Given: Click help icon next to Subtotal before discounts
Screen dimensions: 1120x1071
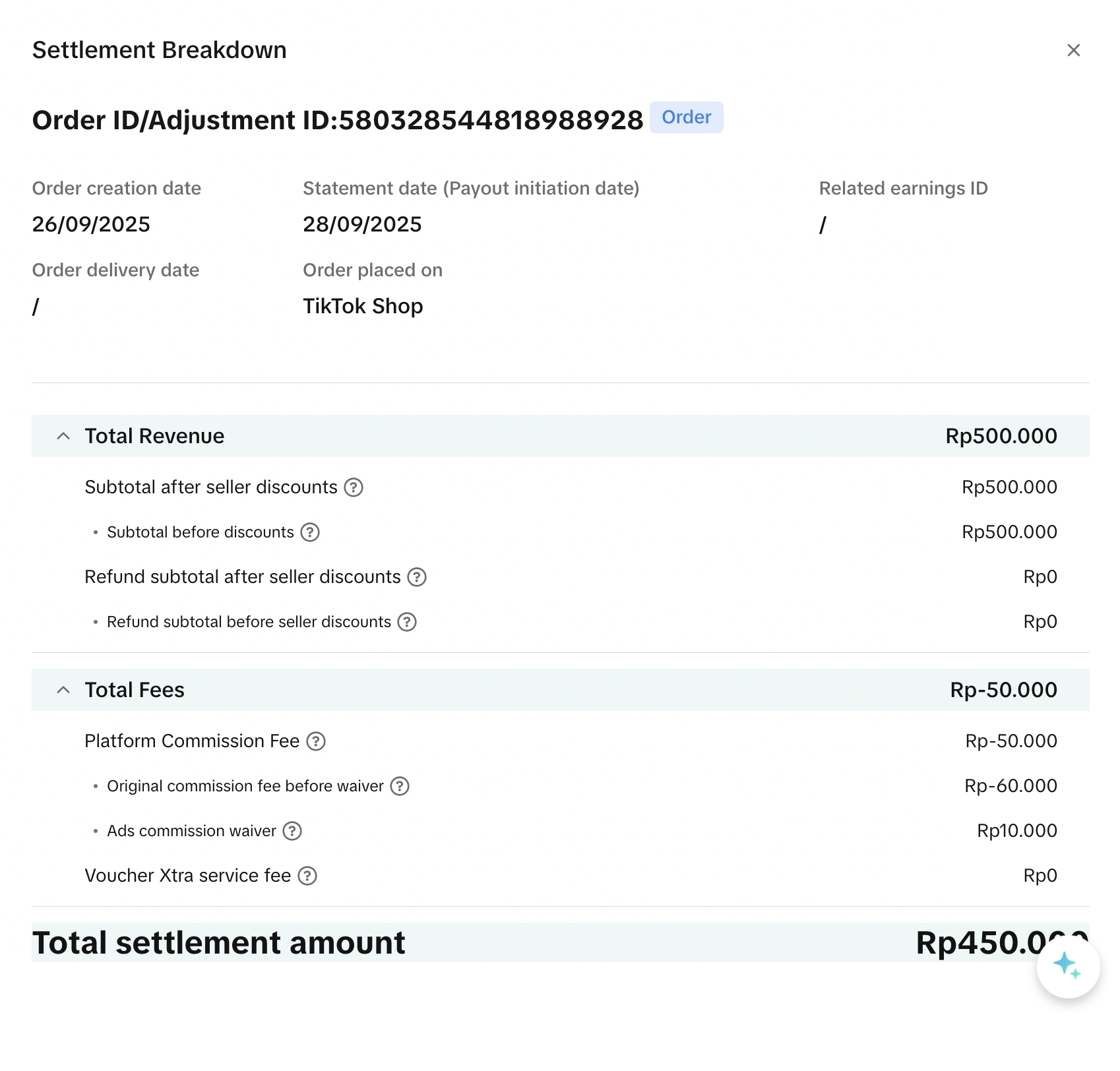Looking at the screenshot, I should [x=310, y=532].
